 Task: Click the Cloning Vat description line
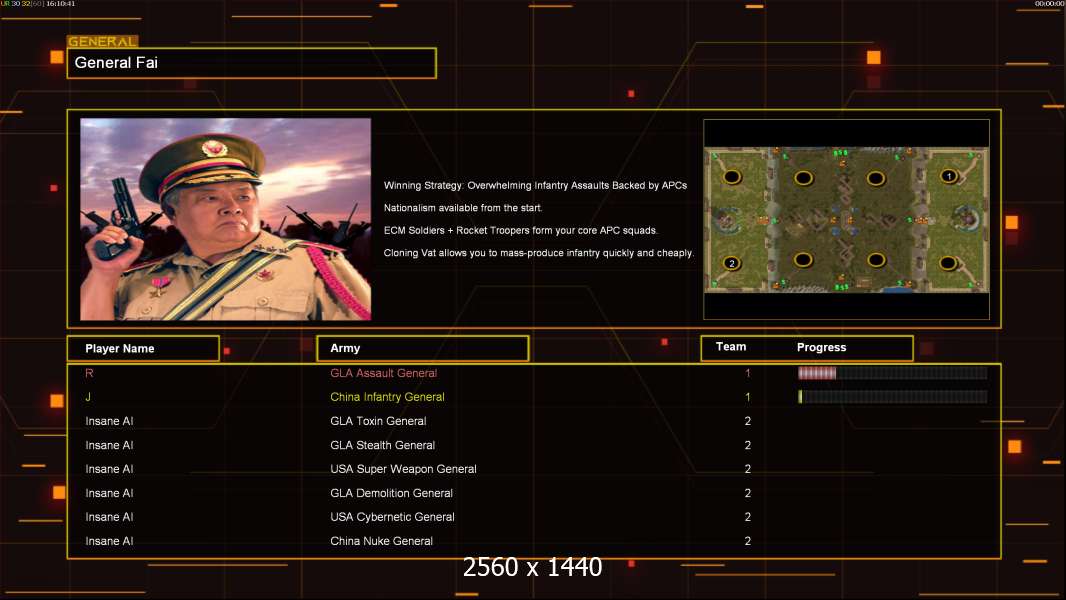[538, 253]
